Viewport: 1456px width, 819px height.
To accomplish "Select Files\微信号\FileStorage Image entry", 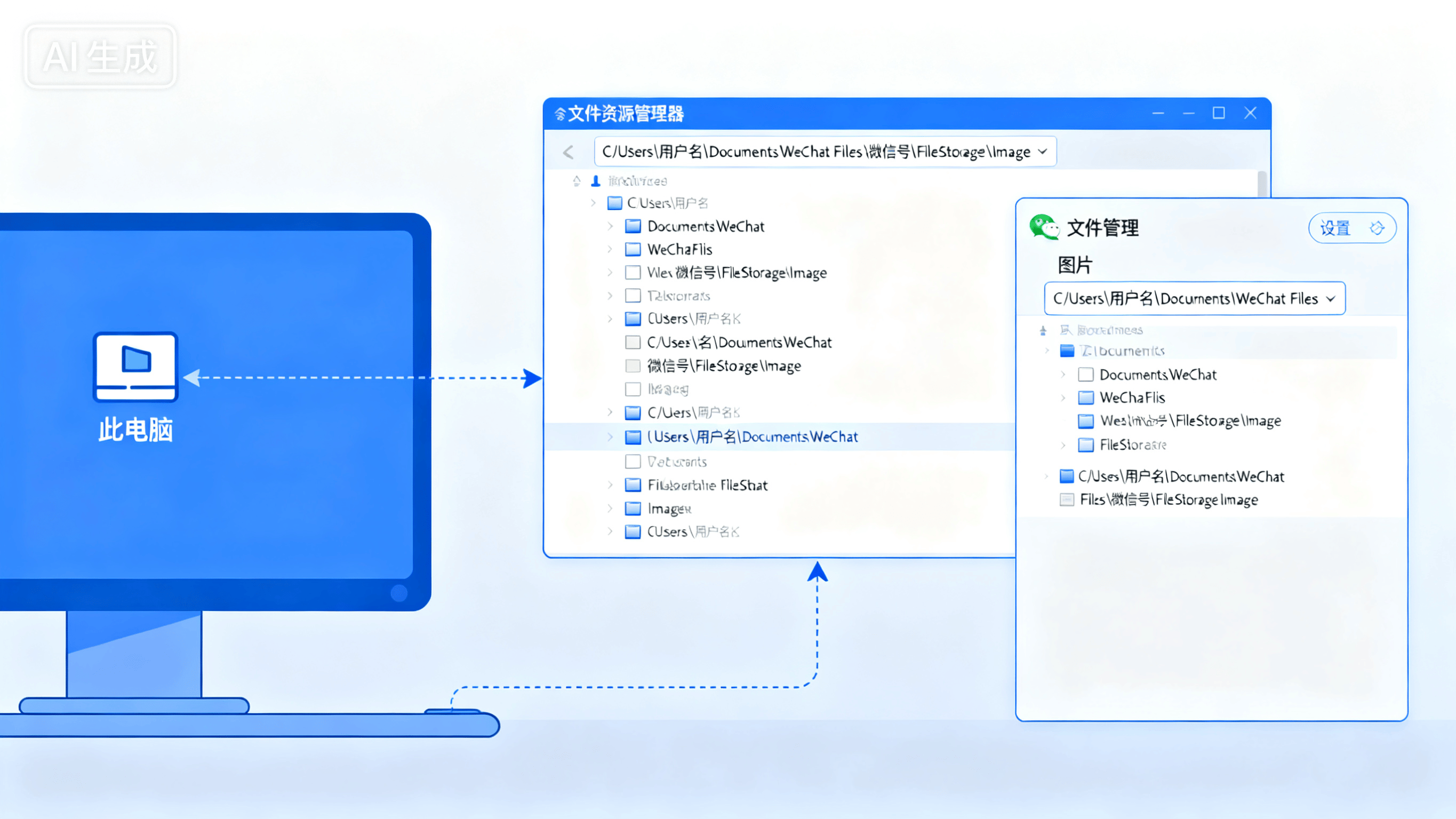I will [1168, 500].
